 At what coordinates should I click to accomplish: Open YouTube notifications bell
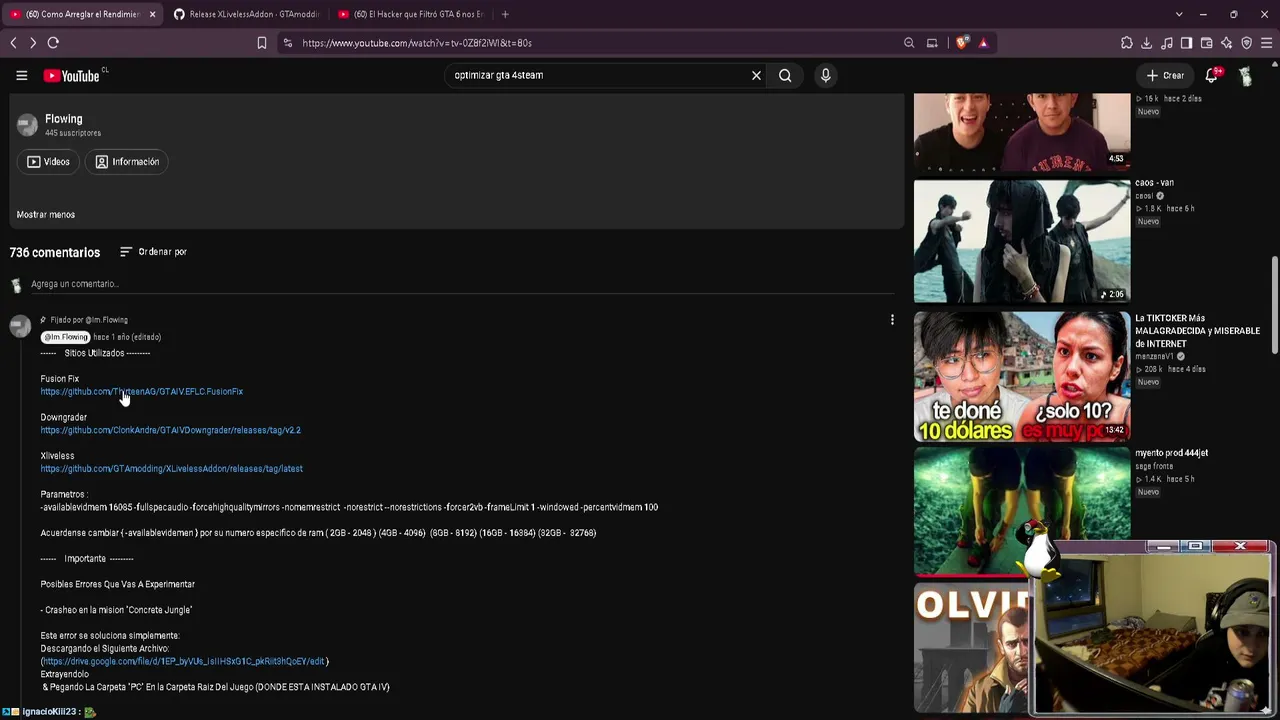tap(1212, 75)
